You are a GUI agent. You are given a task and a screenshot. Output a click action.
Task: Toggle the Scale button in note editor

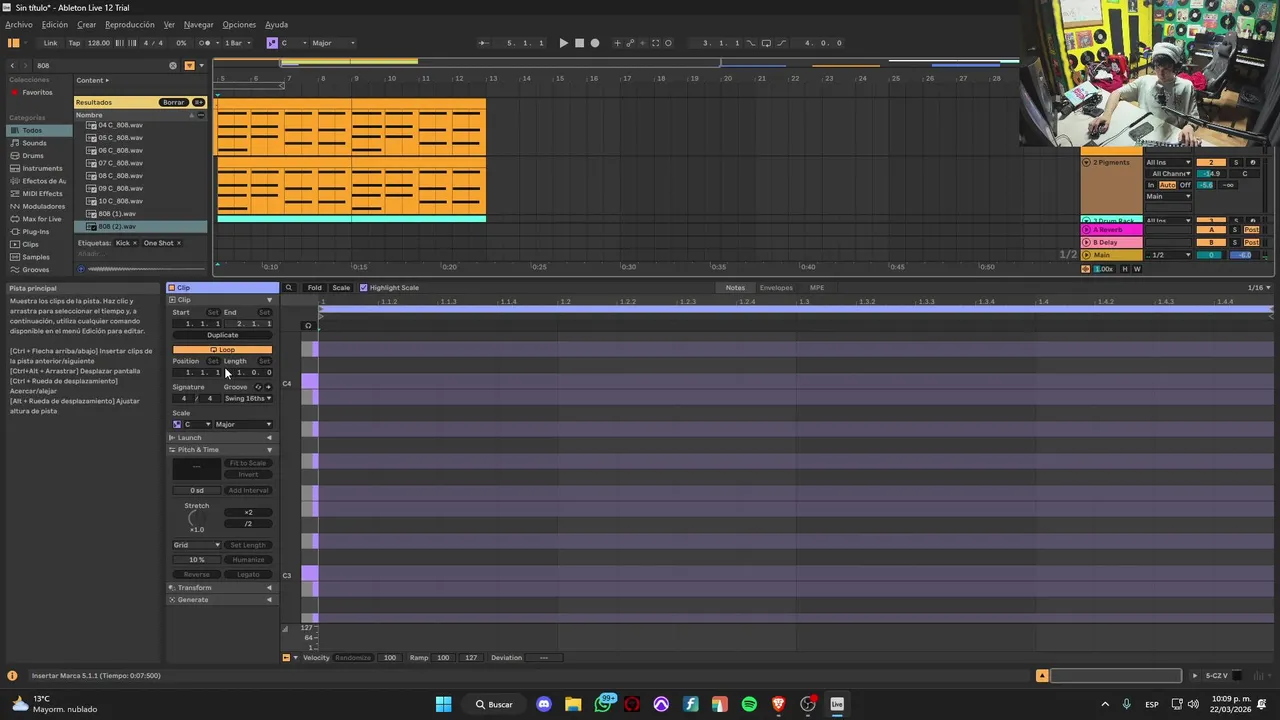tap(341, 288)
